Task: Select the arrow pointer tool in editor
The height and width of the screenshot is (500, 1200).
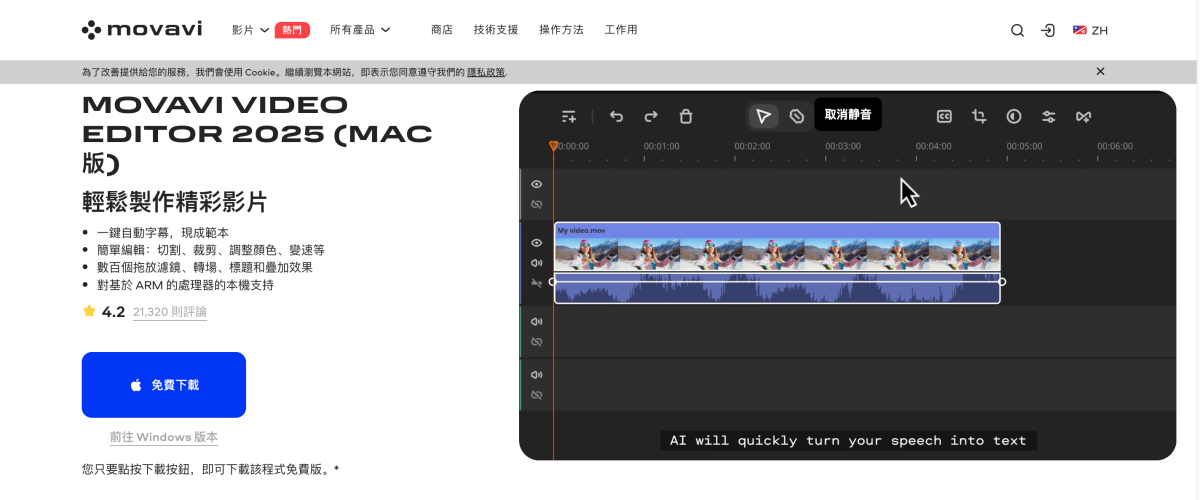Action: pyautogui.click(x=763, y=116)
